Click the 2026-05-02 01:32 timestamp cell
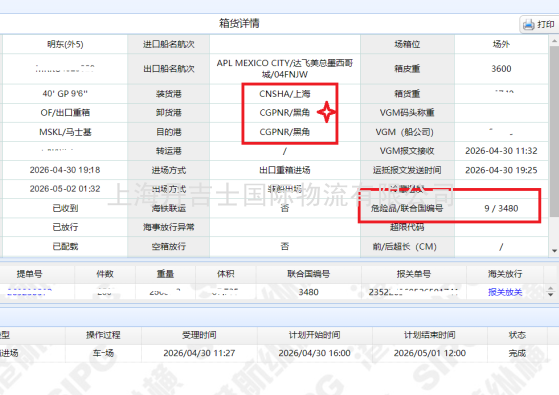This screenshot has height=395, width=559. pyautogui.click(x=65, y=189)
